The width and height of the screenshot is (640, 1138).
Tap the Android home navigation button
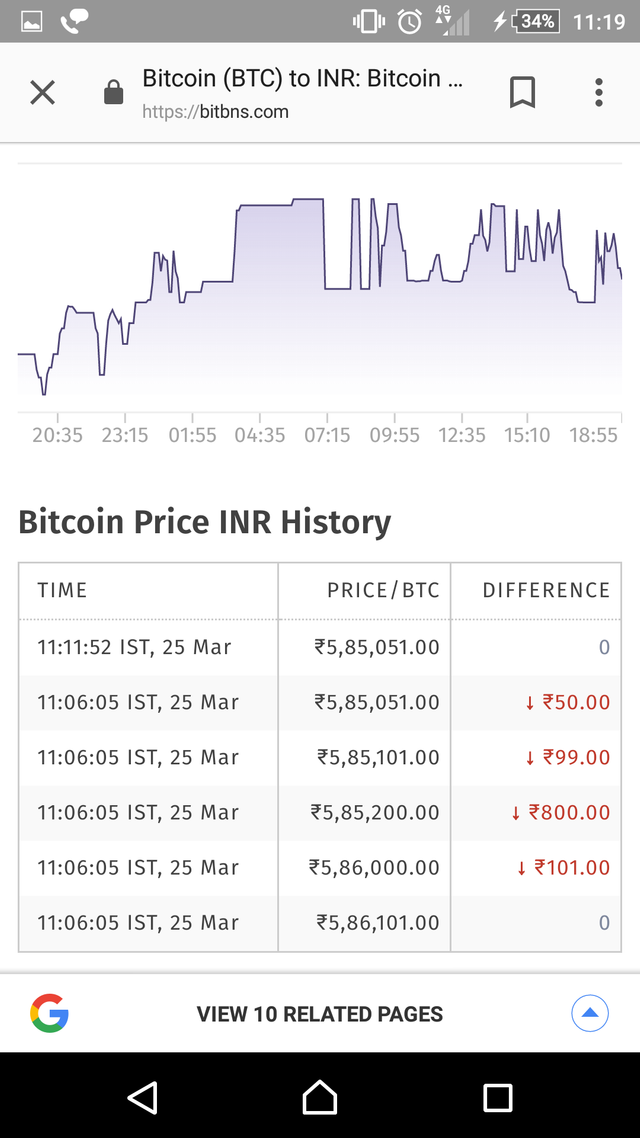(320, 1097)
